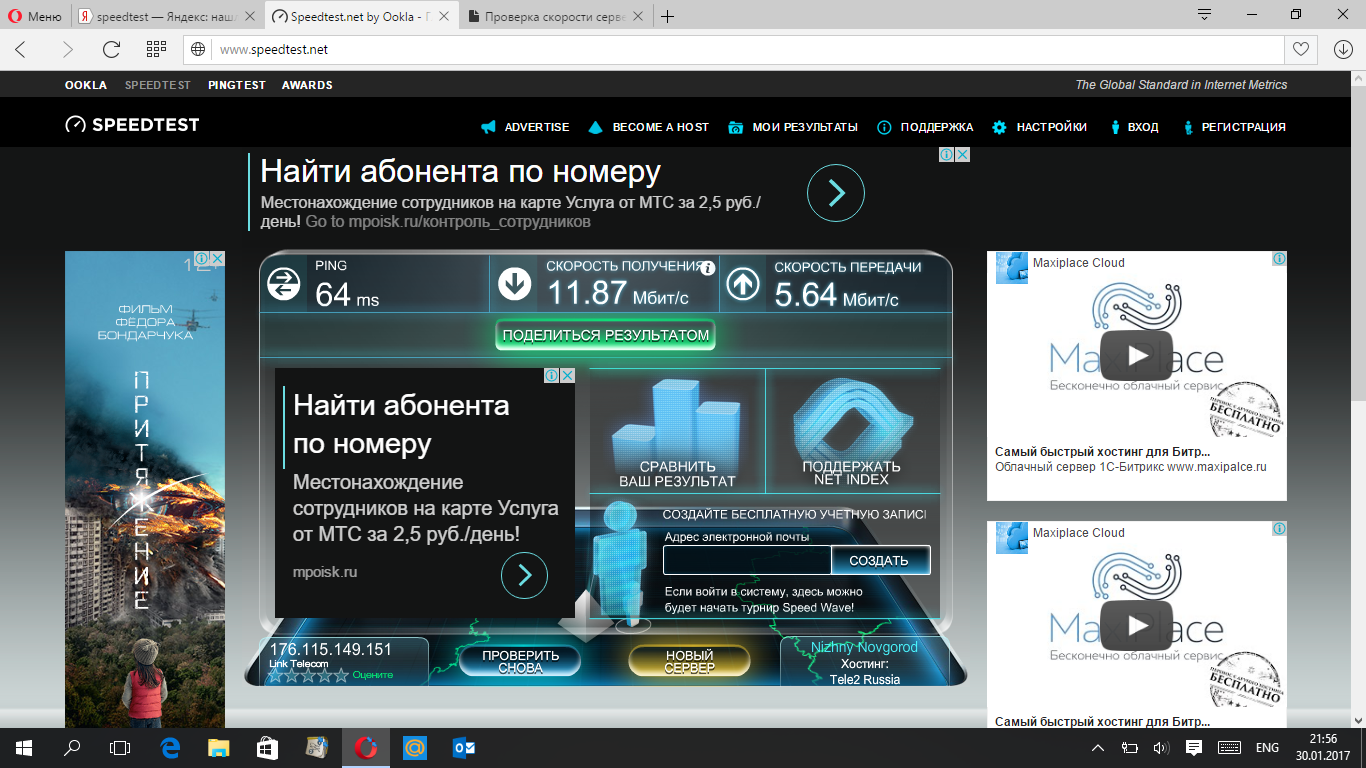Click НОВЫЙ СЕРВЕР button
Viewport: 1366px width, 768px height.
[x=689, y=661]
